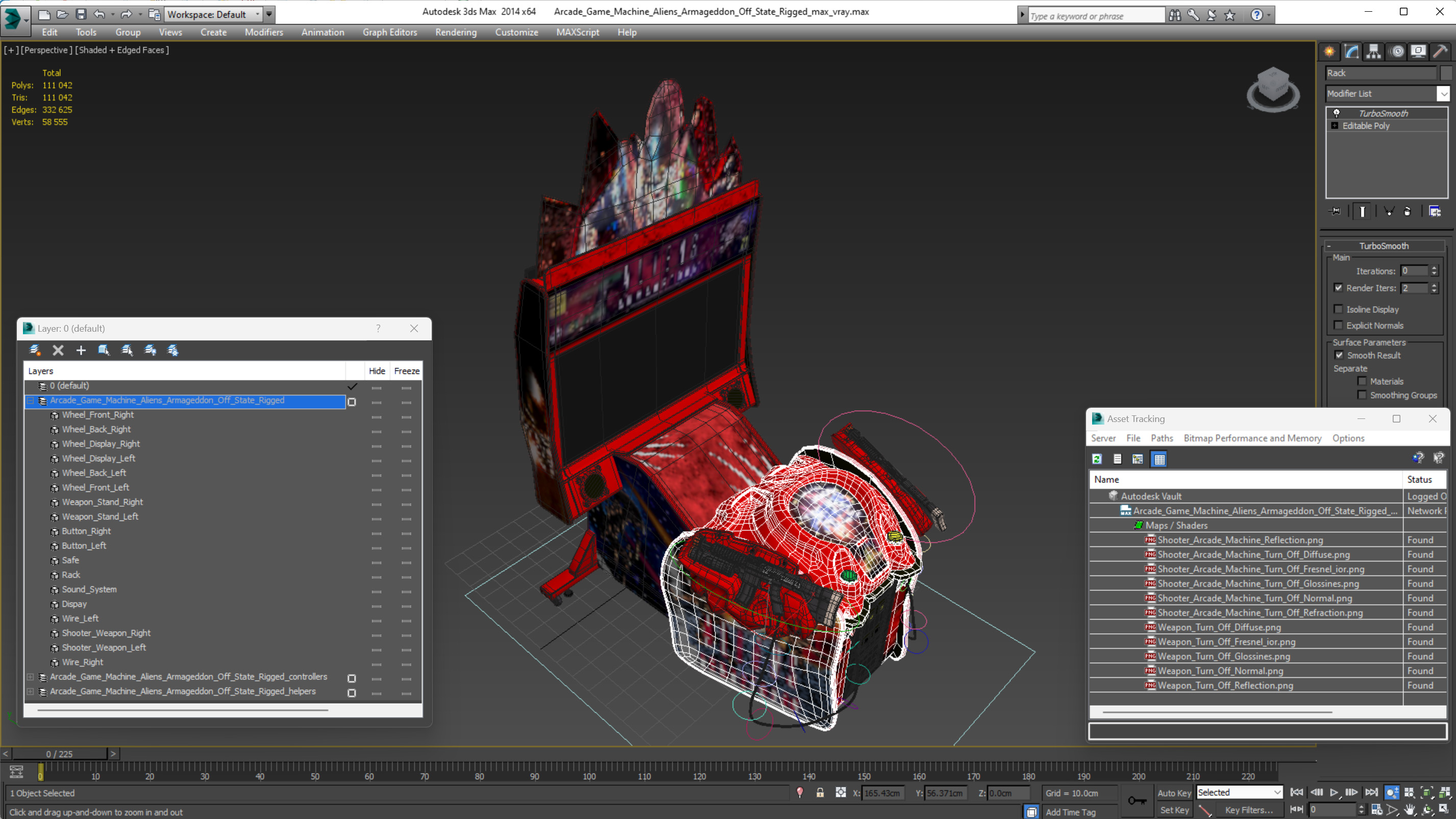
Task: Click the Set Keys large key icon
Action: point(1137,800)
